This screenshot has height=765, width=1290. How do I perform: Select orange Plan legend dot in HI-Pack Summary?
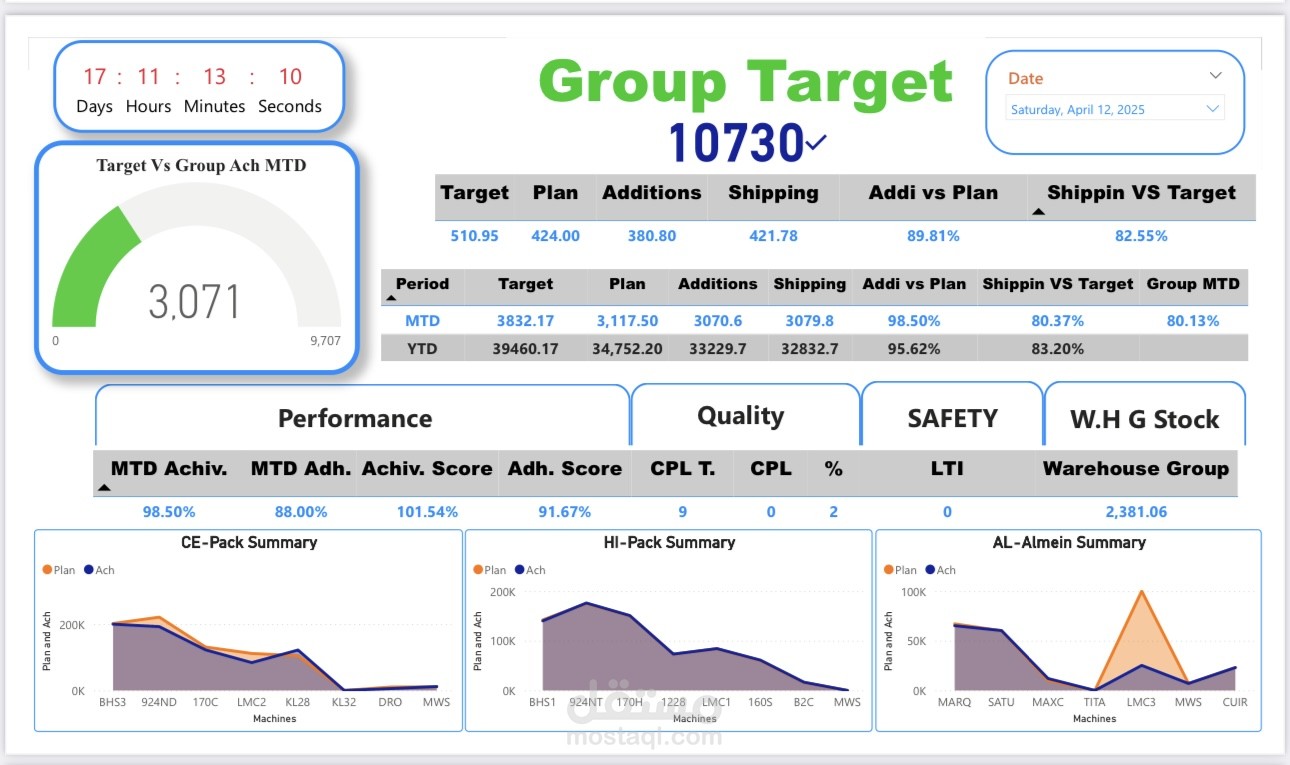(x=478, y=570)
